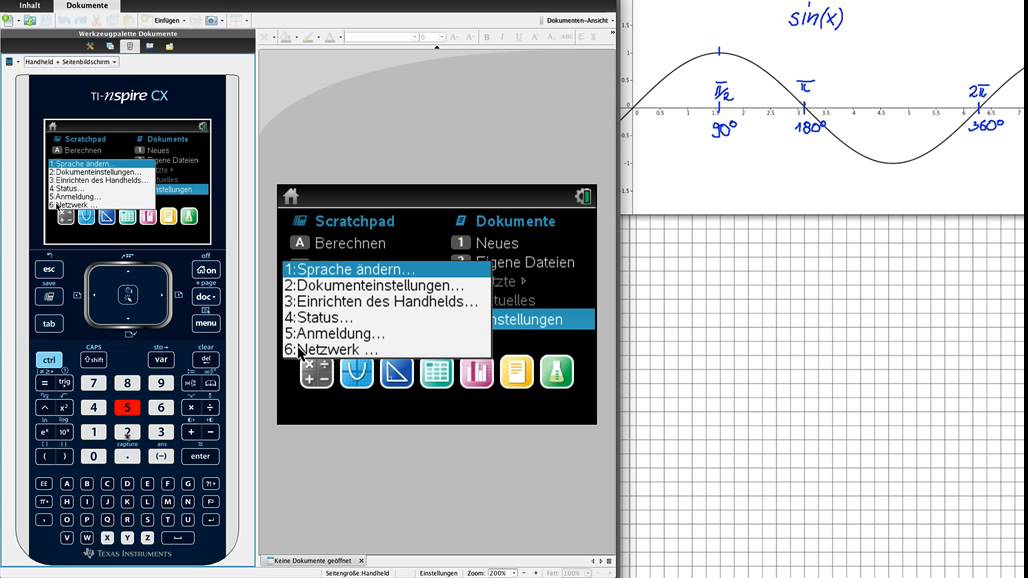1028x578 pixels.
Task: Click the enter key on the handheld
Action: click(x=200, y=456)
